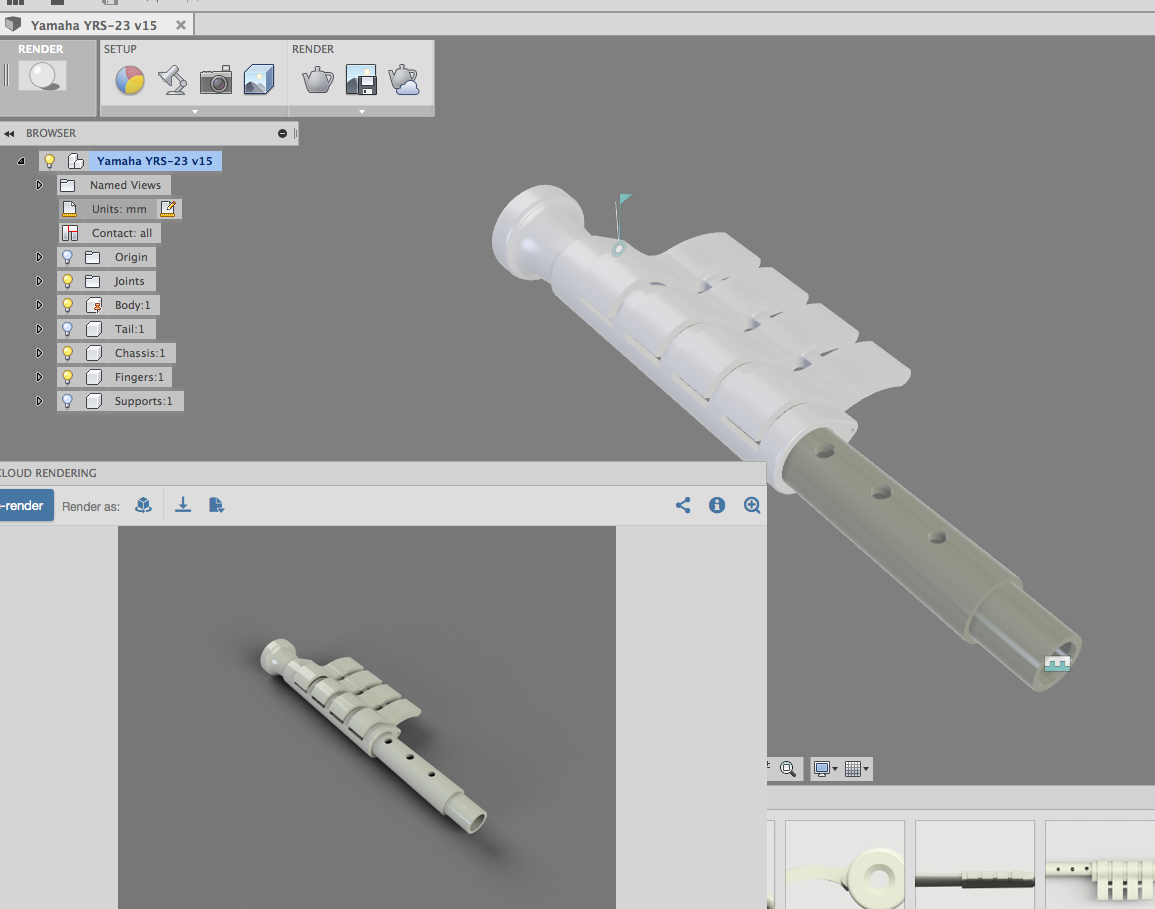This screenshot has height=909, width=1155.
Task: Select the Yamaha YRS-23 v15 document tab
Action: click(x=96, y=25)
